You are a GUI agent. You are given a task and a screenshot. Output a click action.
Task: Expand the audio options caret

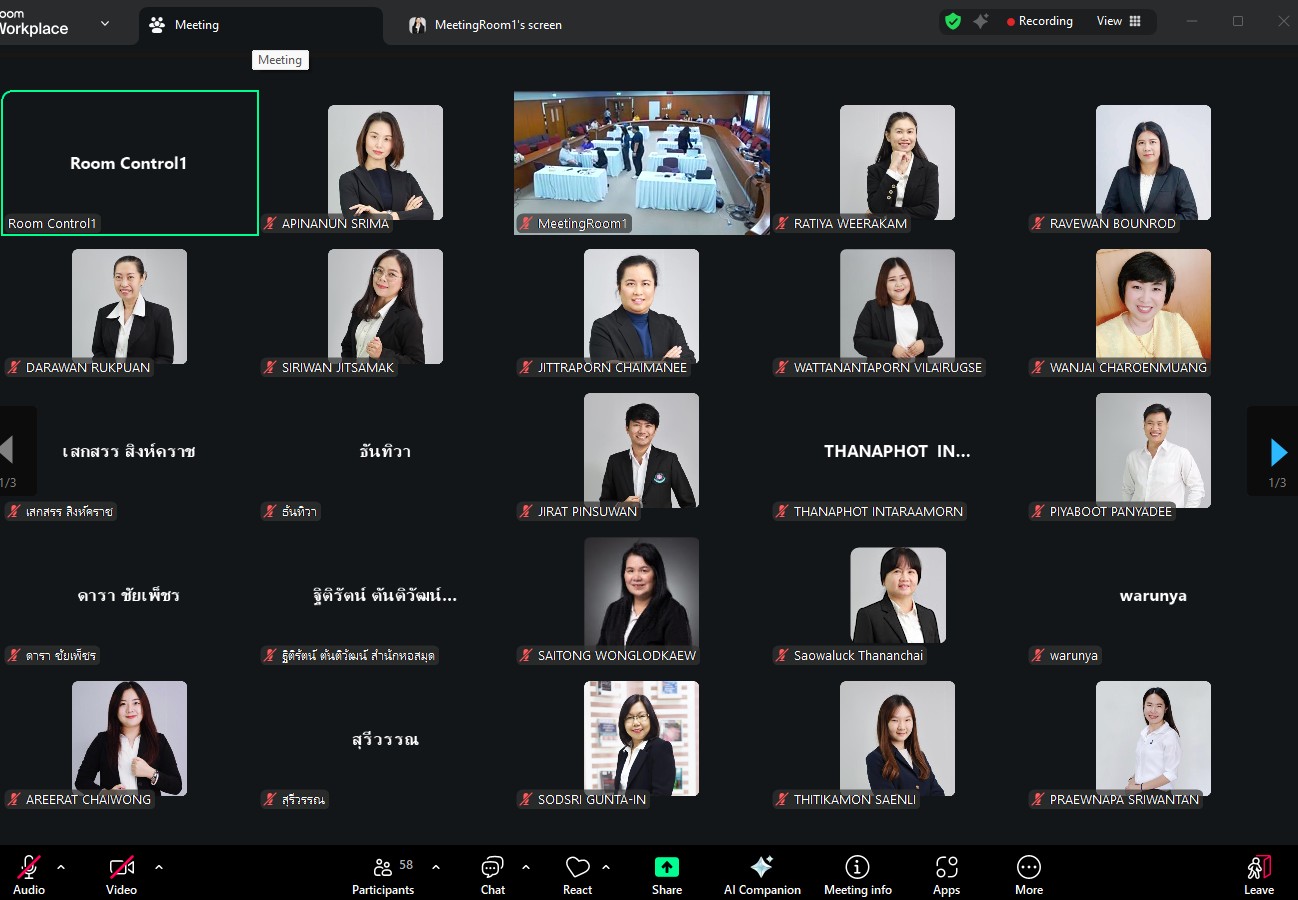pos(61,867)
